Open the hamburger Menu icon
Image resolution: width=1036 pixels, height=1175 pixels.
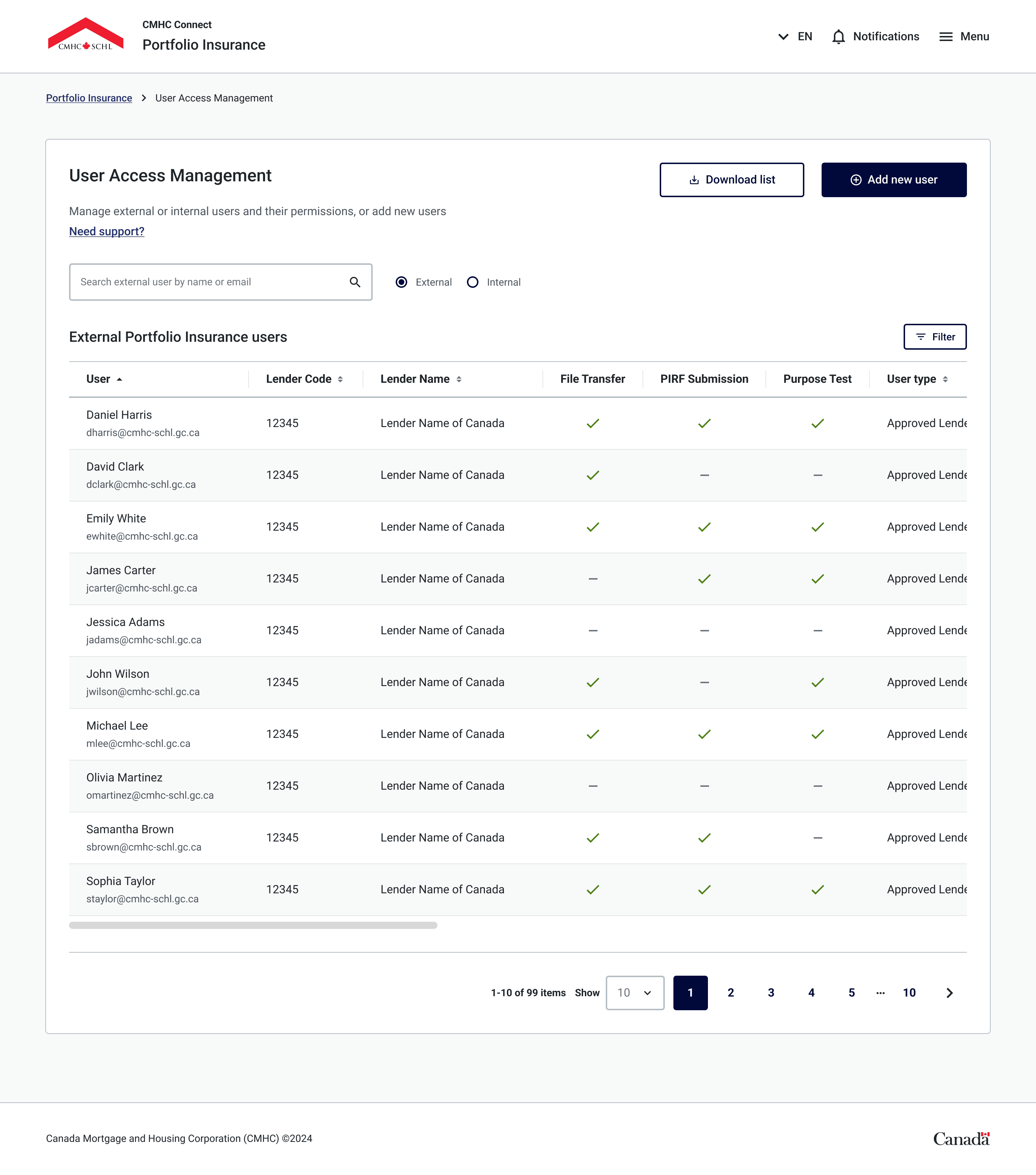click(946, 37)
